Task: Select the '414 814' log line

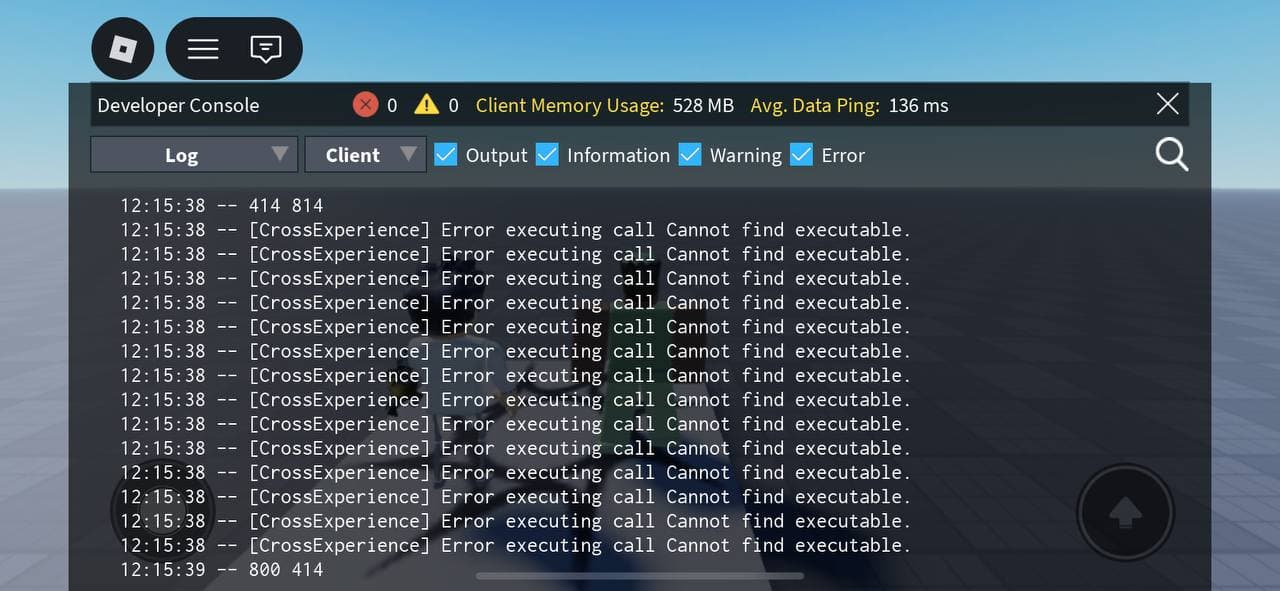Action: 286,206
